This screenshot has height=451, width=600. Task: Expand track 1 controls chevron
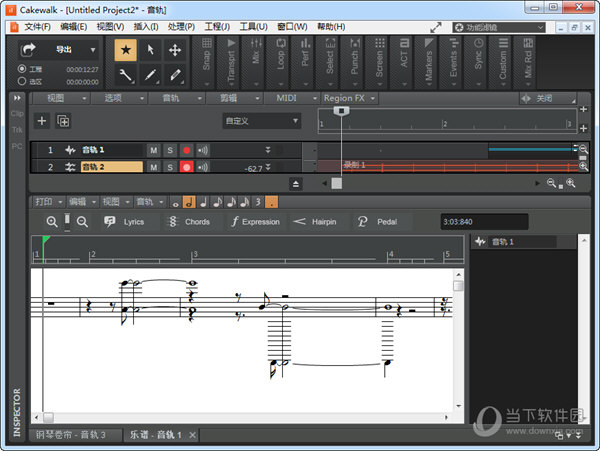coord(268,150)
